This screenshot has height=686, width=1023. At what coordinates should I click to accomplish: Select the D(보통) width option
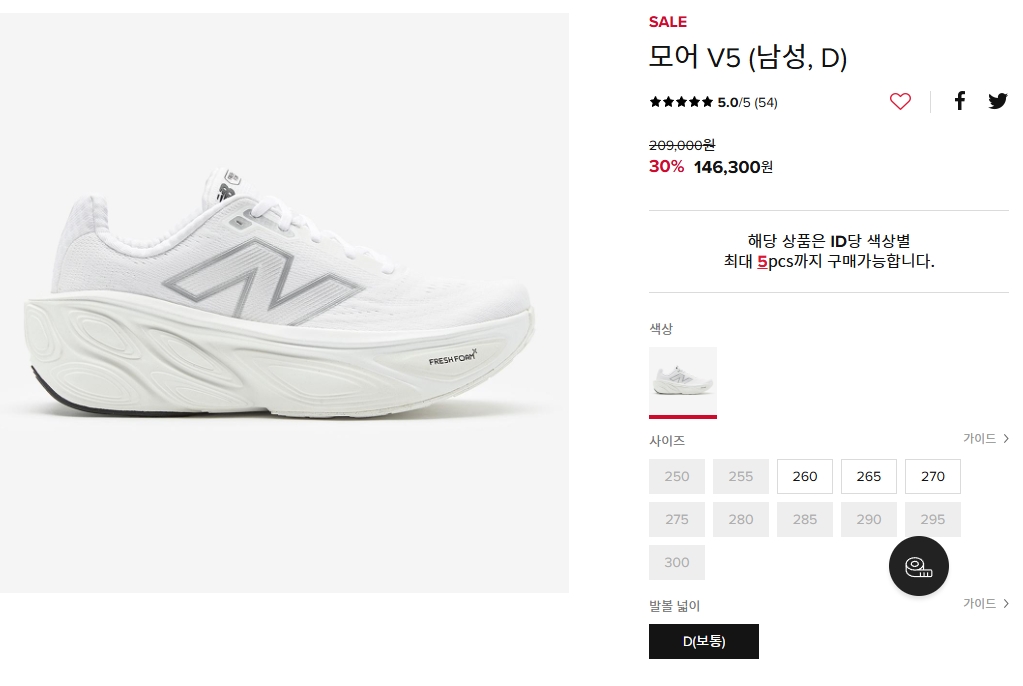(x=704, y=642)
